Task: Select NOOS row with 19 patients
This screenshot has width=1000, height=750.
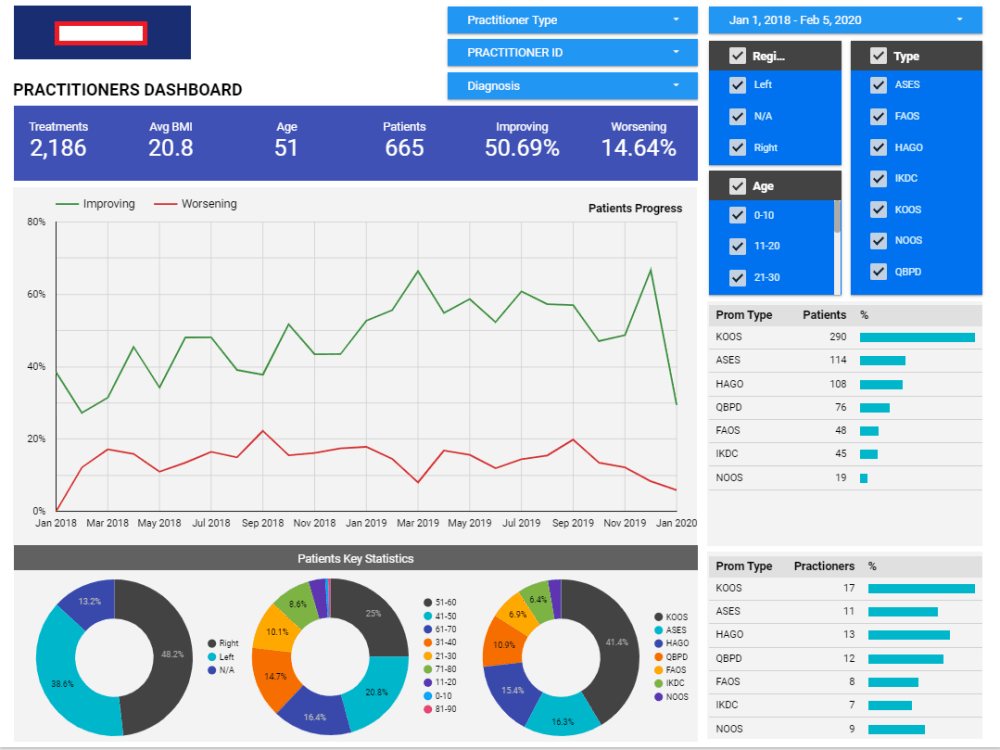Action: 845,478
